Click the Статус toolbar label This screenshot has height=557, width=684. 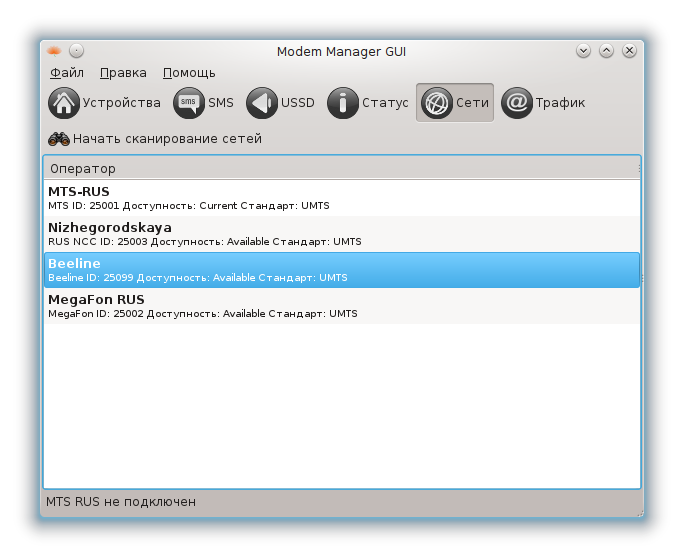coord(385,103)
